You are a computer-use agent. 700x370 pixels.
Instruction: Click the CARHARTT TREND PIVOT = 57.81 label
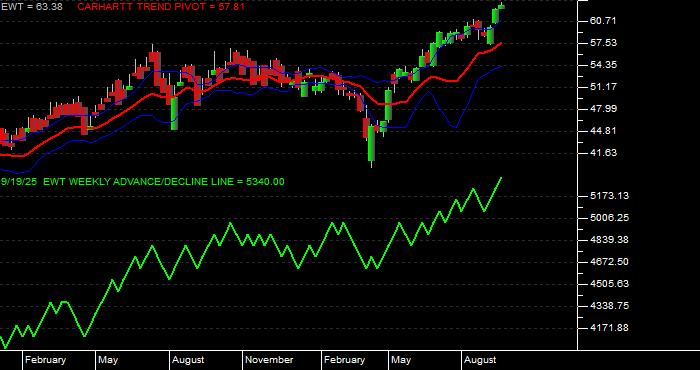[x=161, y=7]
